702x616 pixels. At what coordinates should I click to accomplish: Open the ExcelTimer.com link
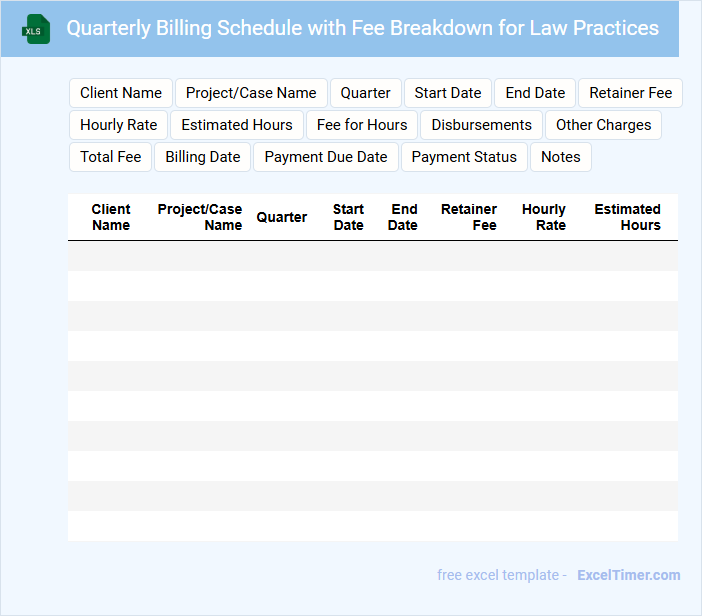click(x=628, y=575)
